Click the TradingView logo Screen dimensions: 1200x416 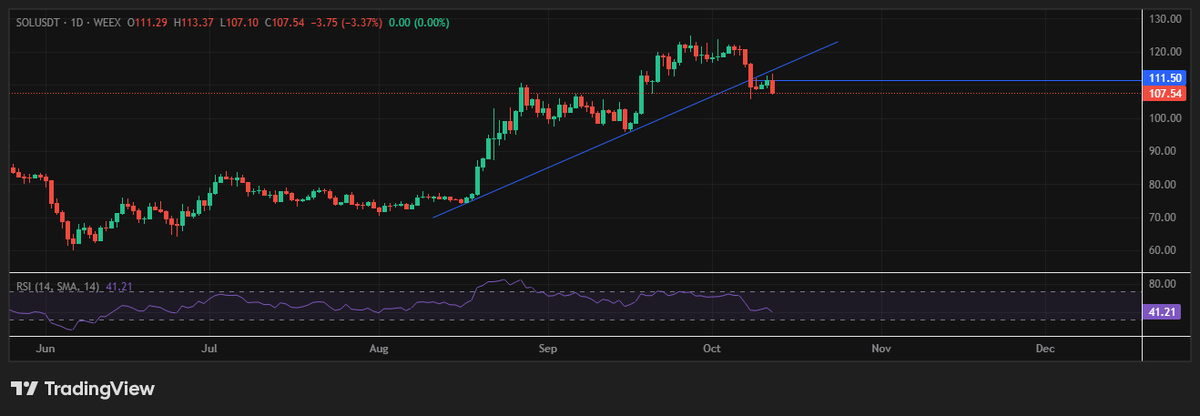click(x=82, y=388)
